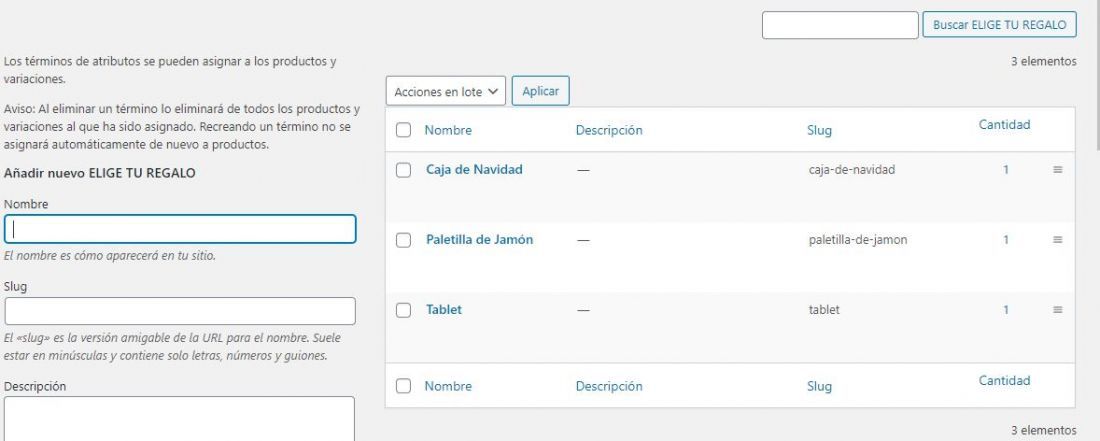Tick the Caja de Navidad checkbox

click(x=403, y=170)
